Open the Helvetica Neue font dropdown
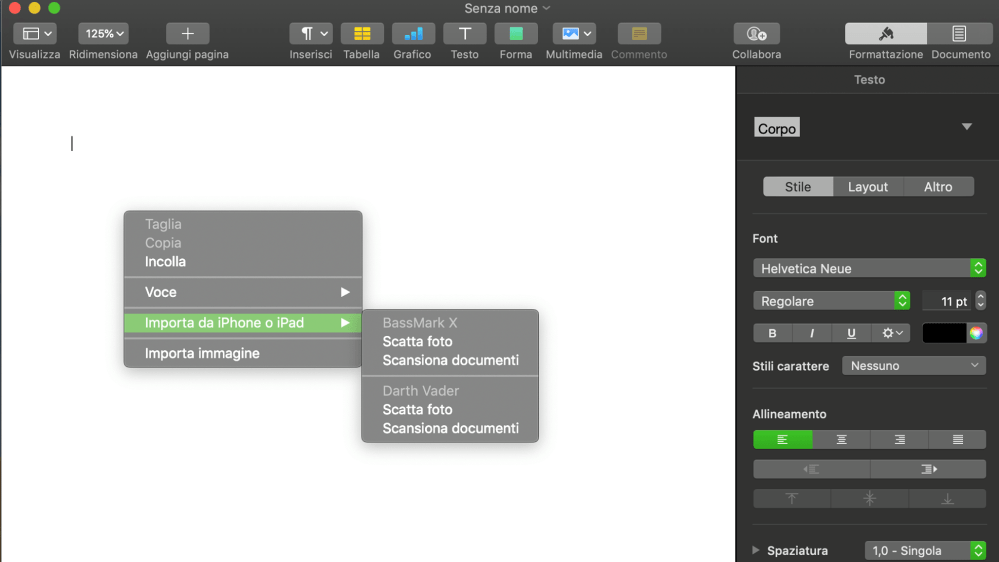 pyautogui.click(x=869, y=268)
